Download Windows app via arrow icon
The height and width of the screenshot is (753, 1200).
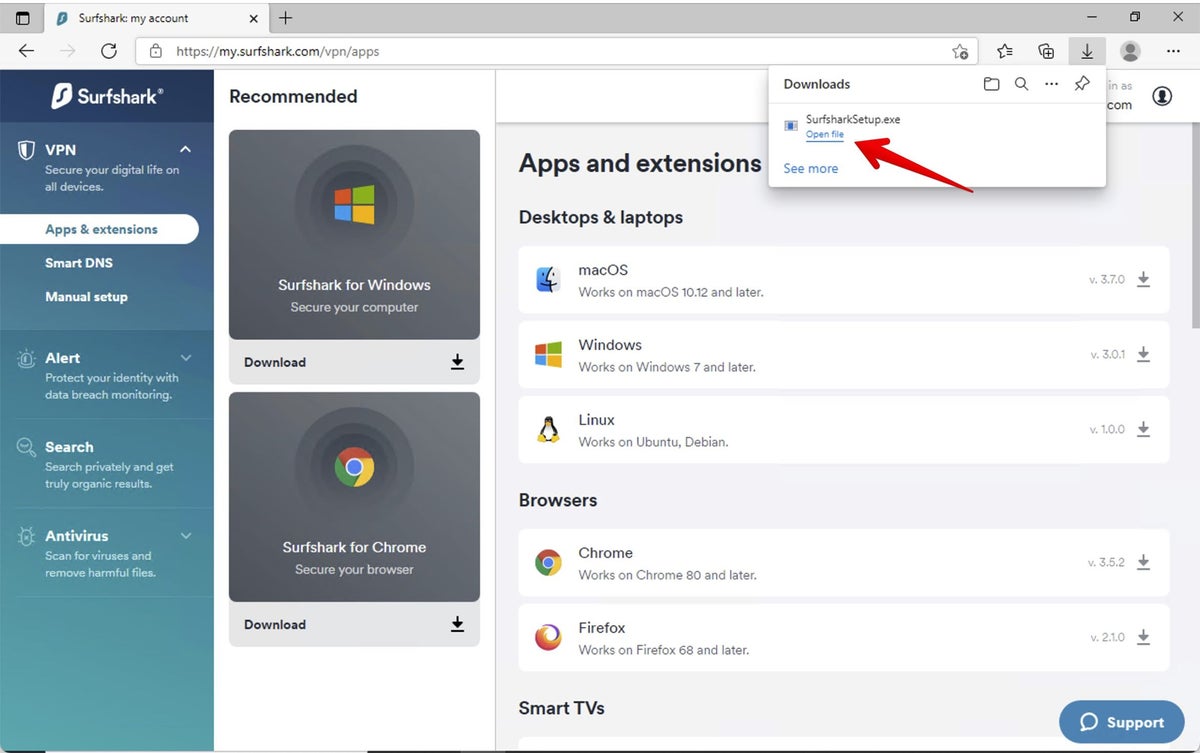(x=1143, y=355)
